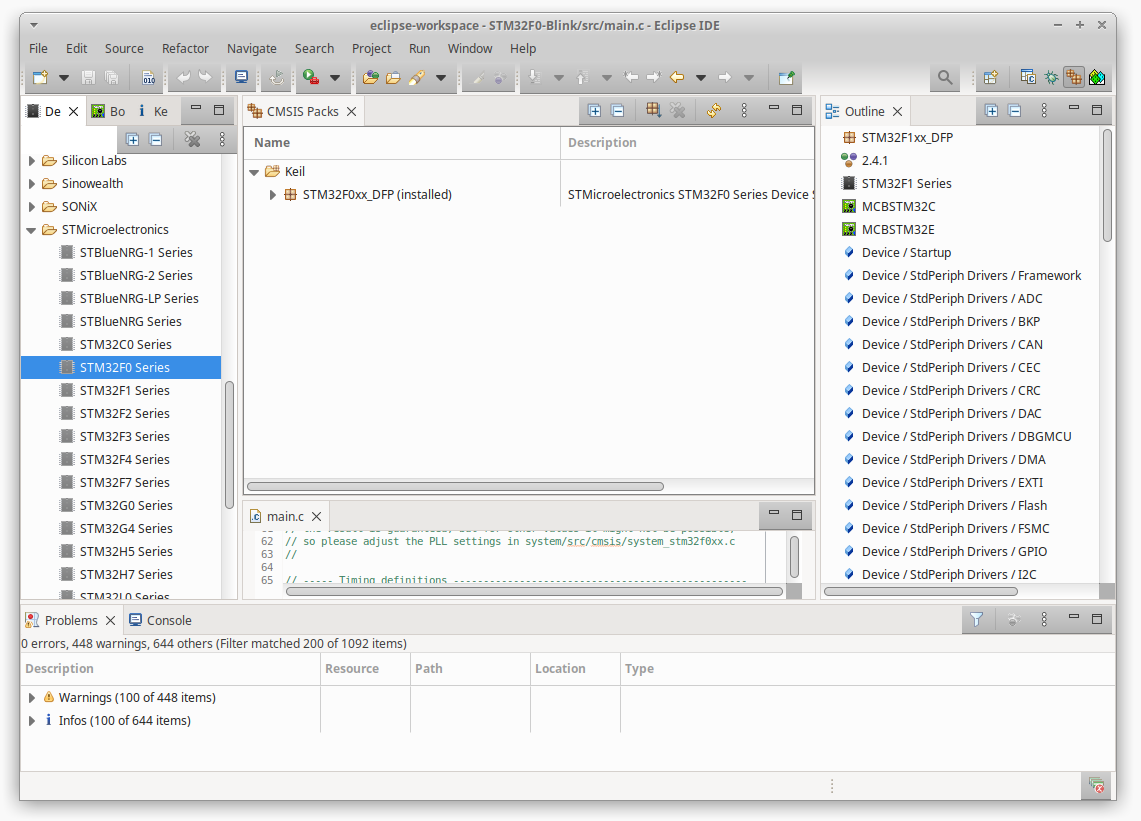Click the magnifier Search button in toolbar
This screenshot has width=1141, height=821.
945,77
